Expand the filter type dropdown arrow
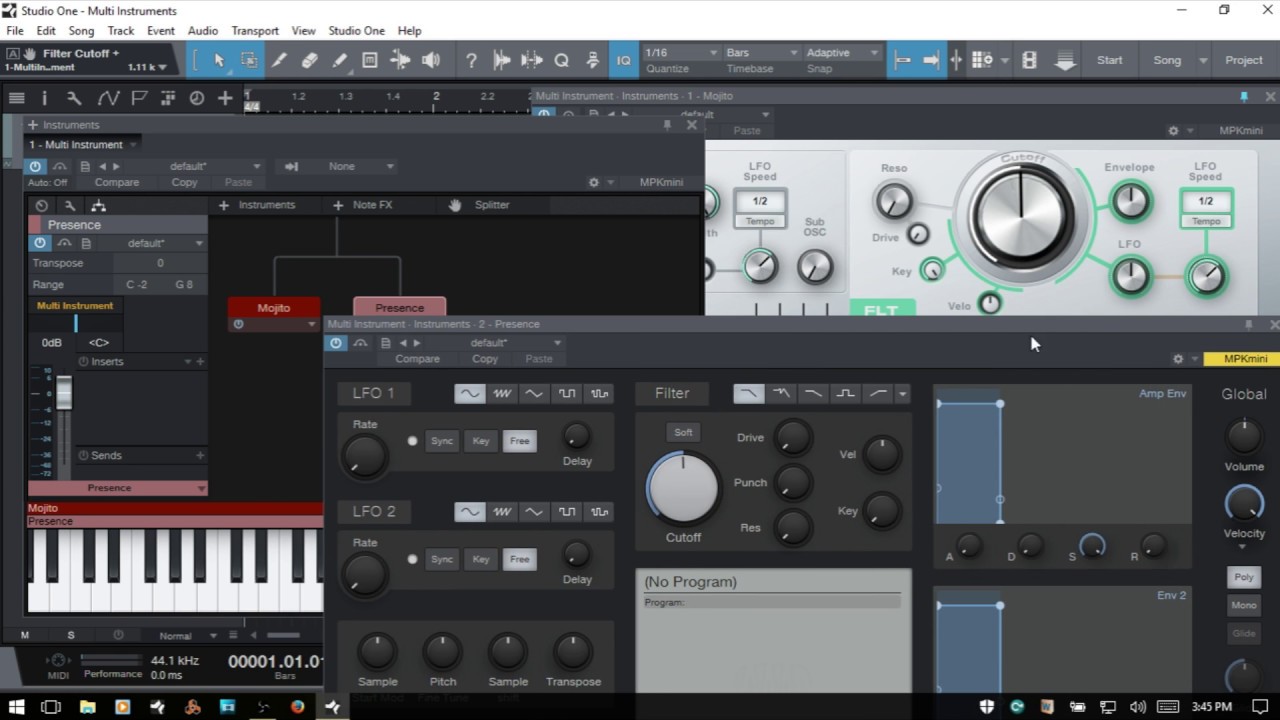The height and width of the screenshot is (720, 1280). (902, 394)
